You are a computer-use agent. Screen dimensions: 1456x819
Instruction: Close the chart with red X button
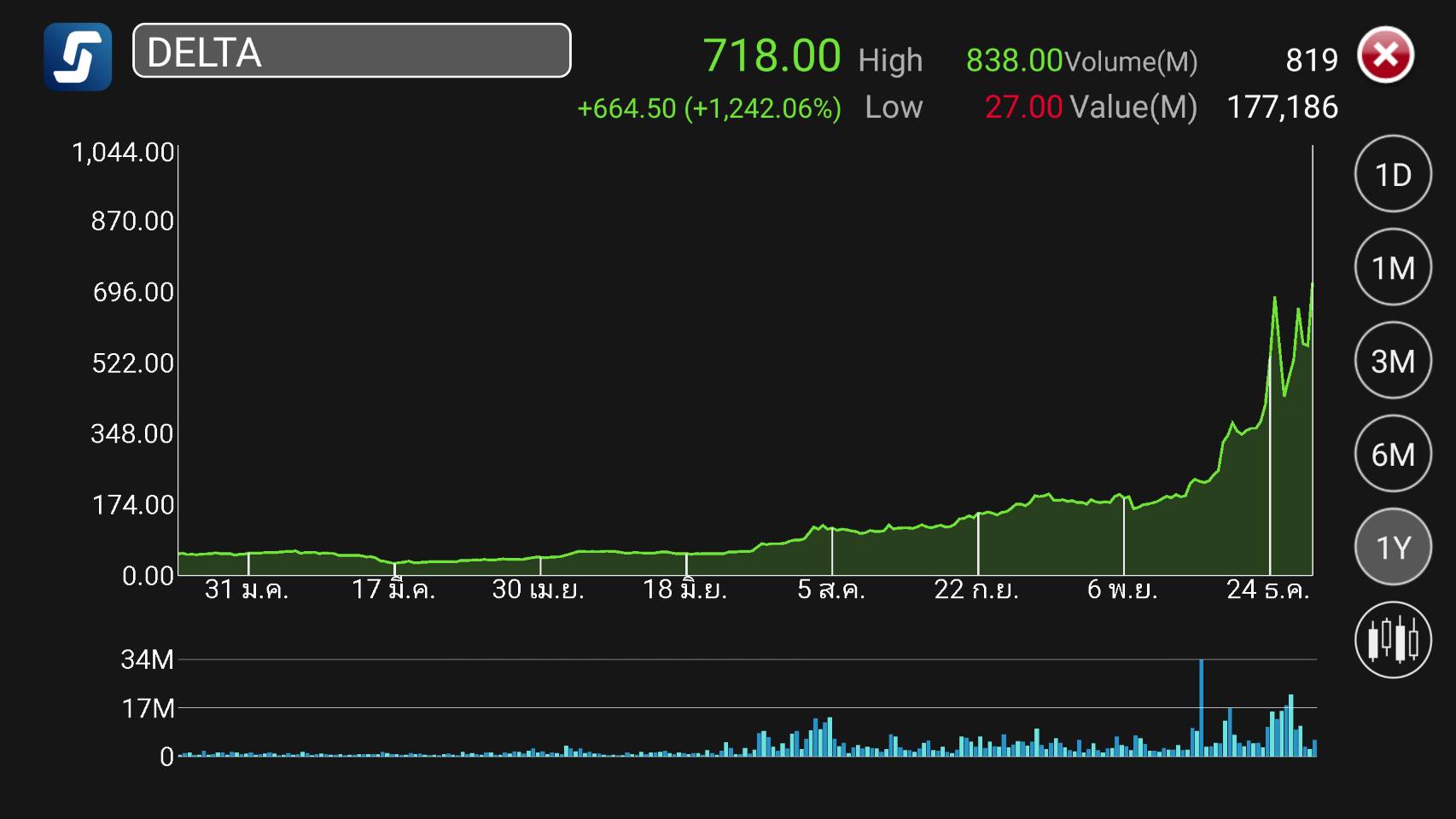pyautogui.click(x=1385, y=55)
